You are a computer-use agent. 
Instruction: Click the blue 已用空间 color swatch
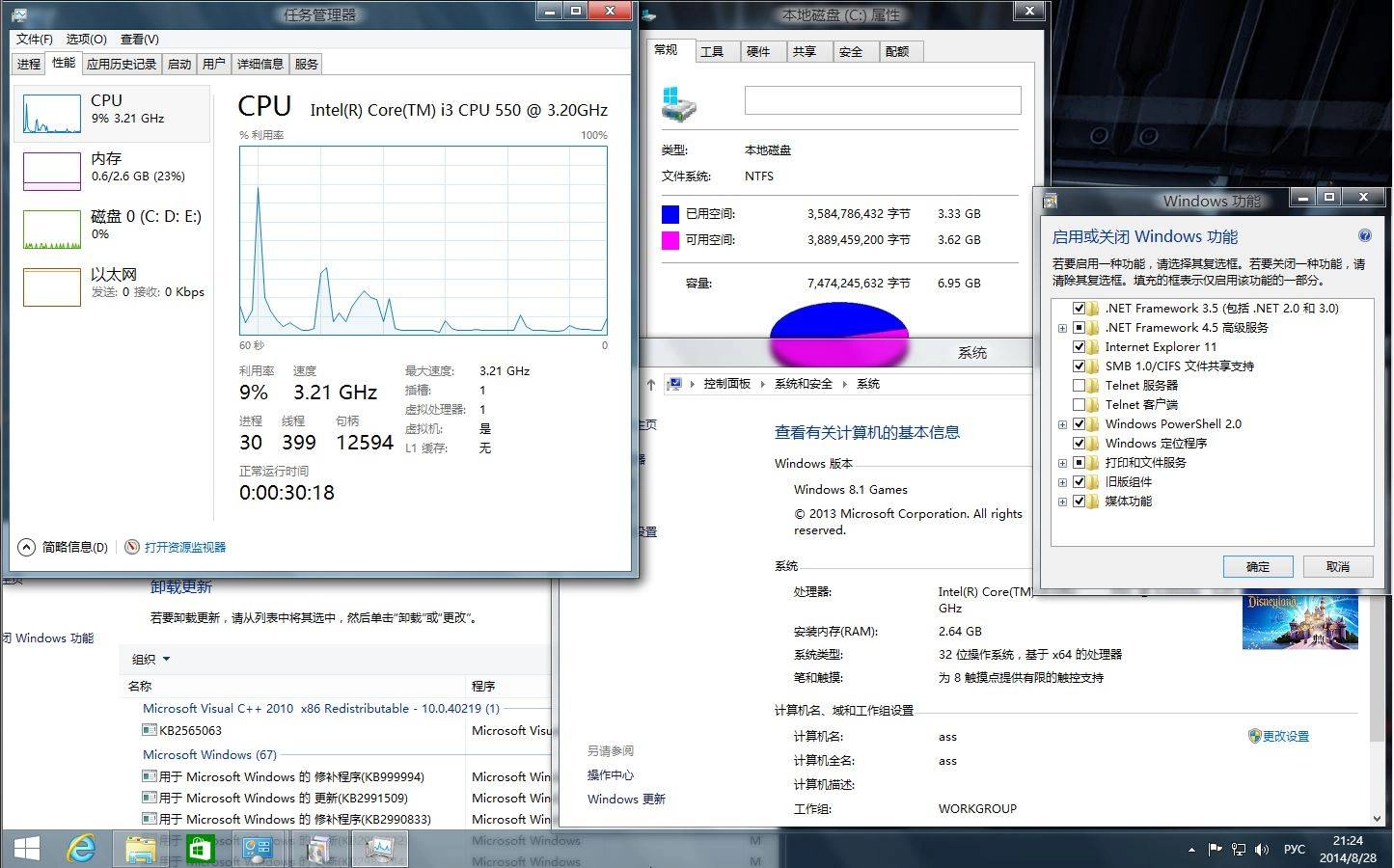pos(670,214)
